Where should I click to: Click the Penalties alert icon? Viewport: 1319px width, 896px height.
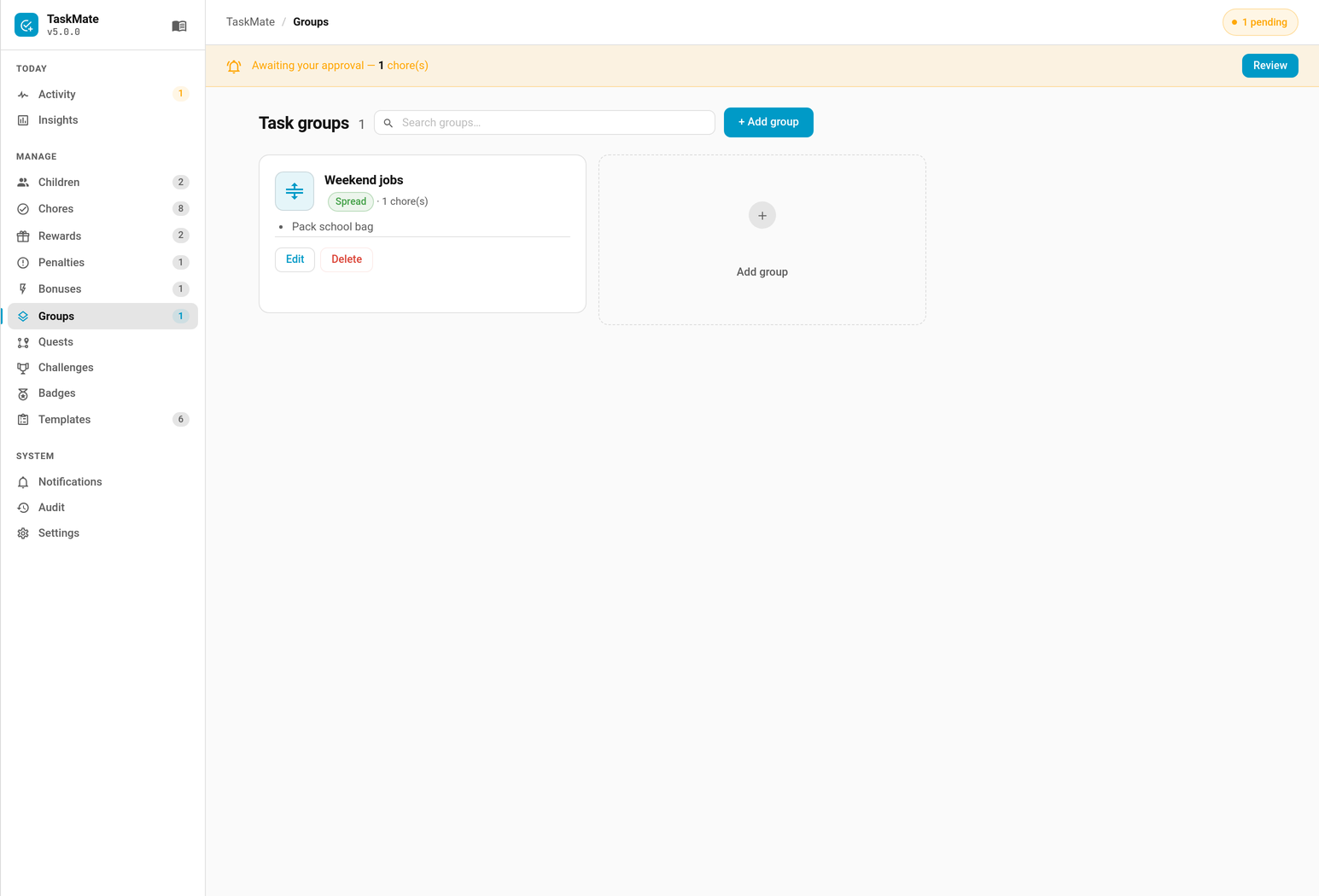(23, 263)
